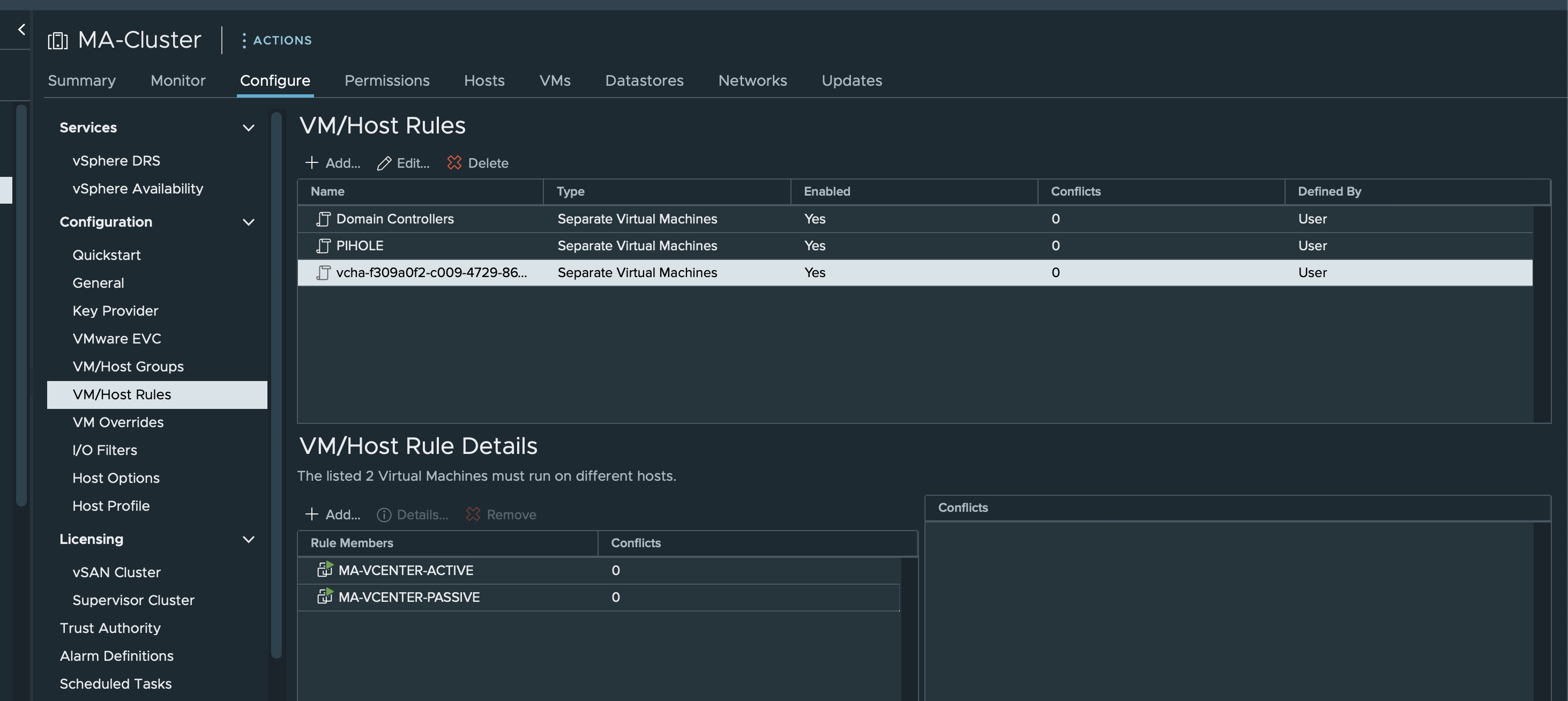Sort by Rule Members column
The width and height of the screenshot is (1568, 701).
[447, 543]
